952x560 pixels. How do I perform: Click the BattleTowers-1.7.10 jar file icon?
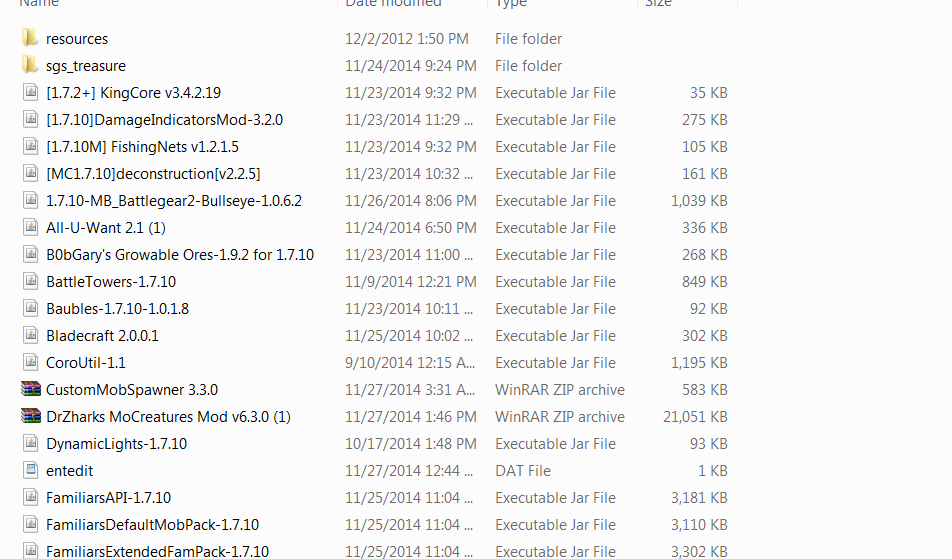[x=30, y=281]
